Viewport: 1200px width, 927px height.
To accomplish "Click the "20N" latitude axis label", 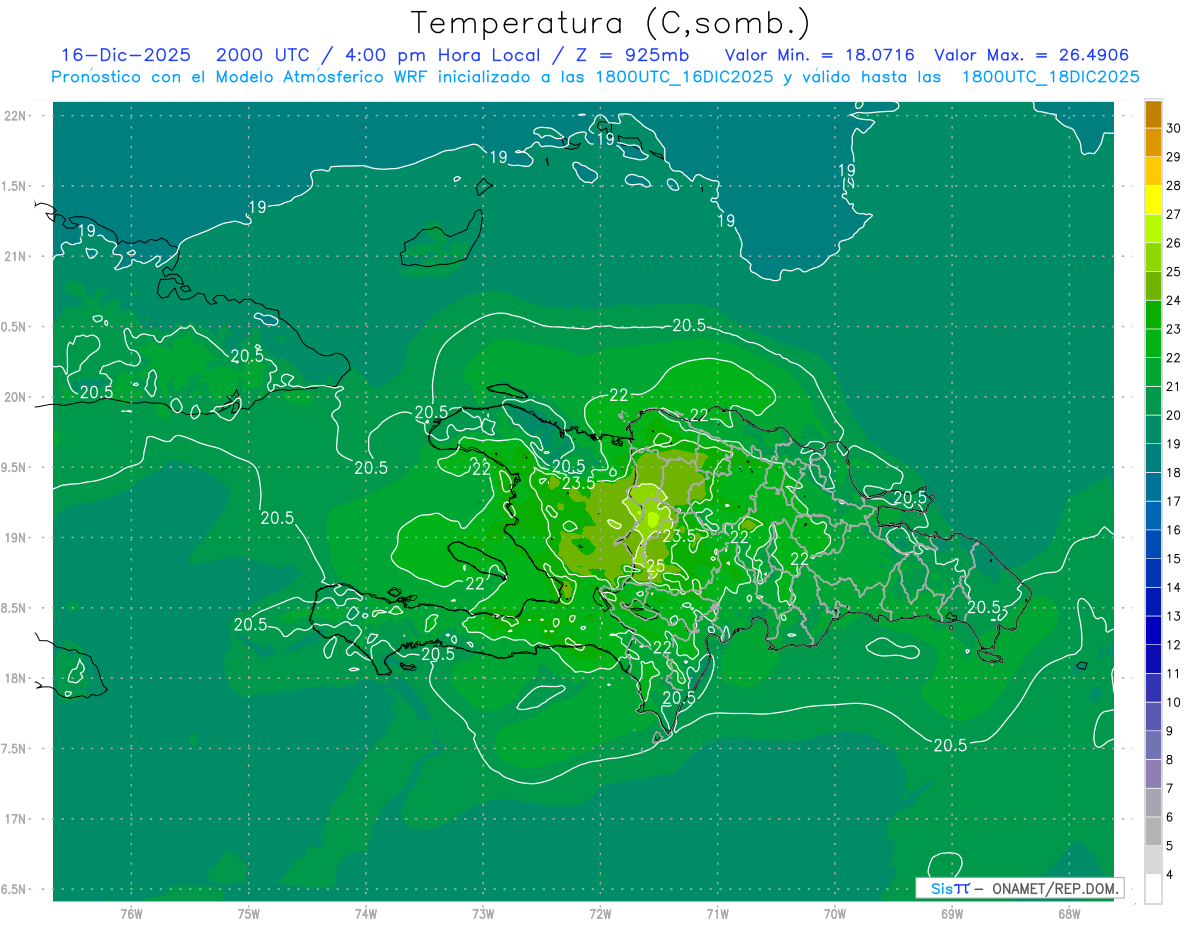I will pyautogui.click(x=15, y=397).
